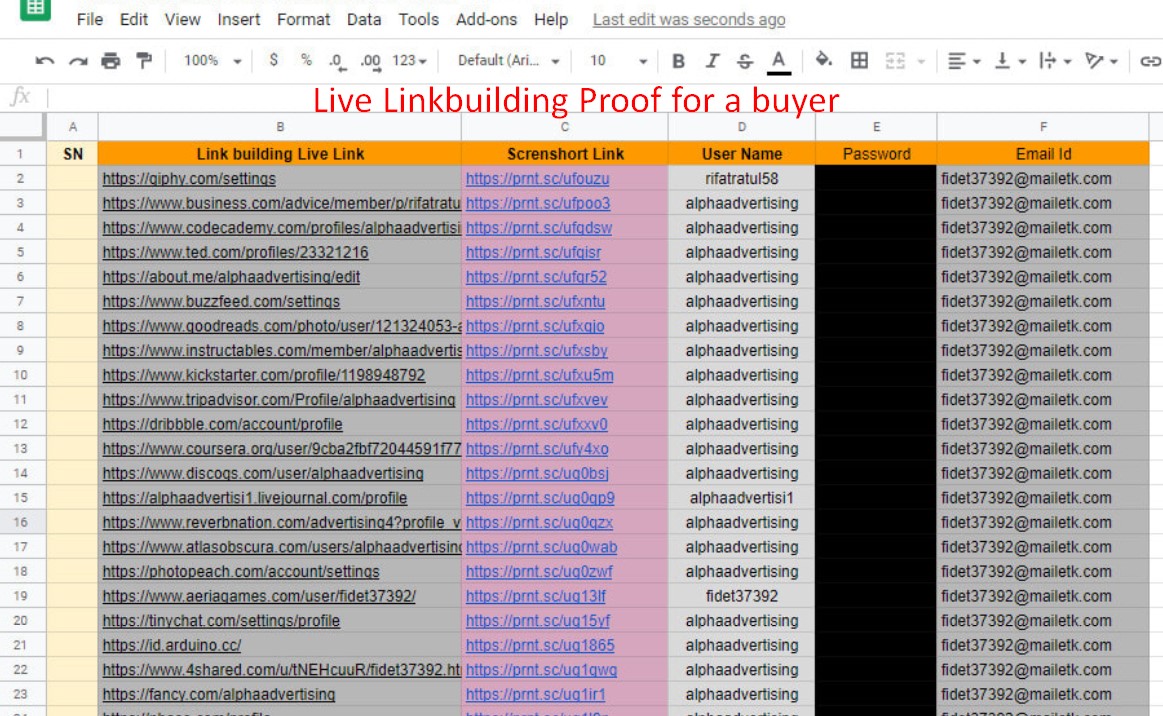The width and height of the screenshot is (1163, 716).
Task: Open the Insert menu
Action: pos(238,19)
